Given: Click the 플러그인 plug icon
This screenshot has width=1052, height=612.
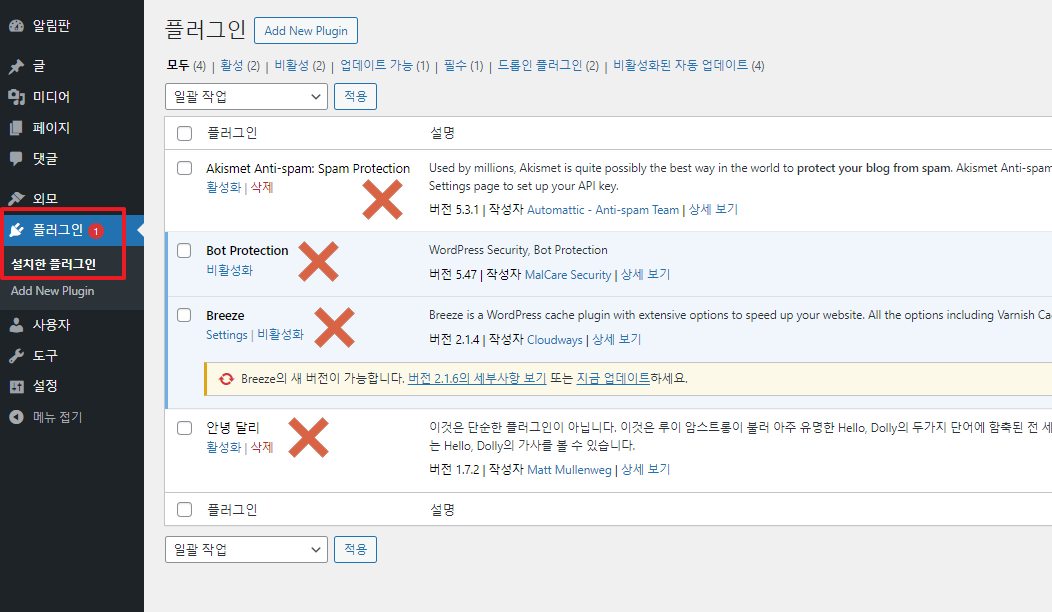Looking at the screenshot, I should [17, 230].
